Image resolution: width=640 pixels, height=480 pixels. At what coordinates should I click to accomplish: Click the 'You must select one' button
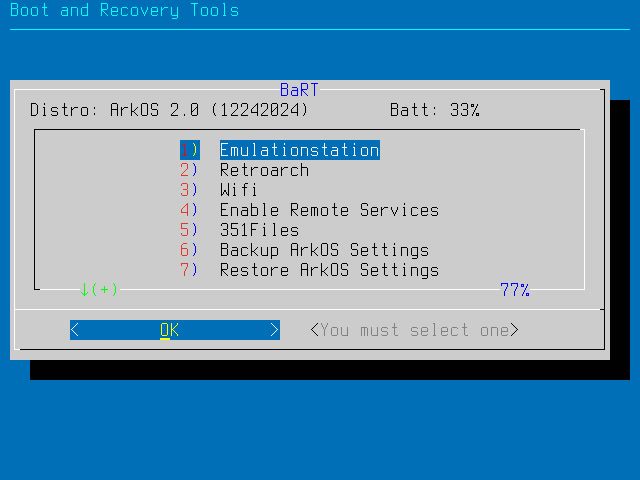[x=414, y=330]
